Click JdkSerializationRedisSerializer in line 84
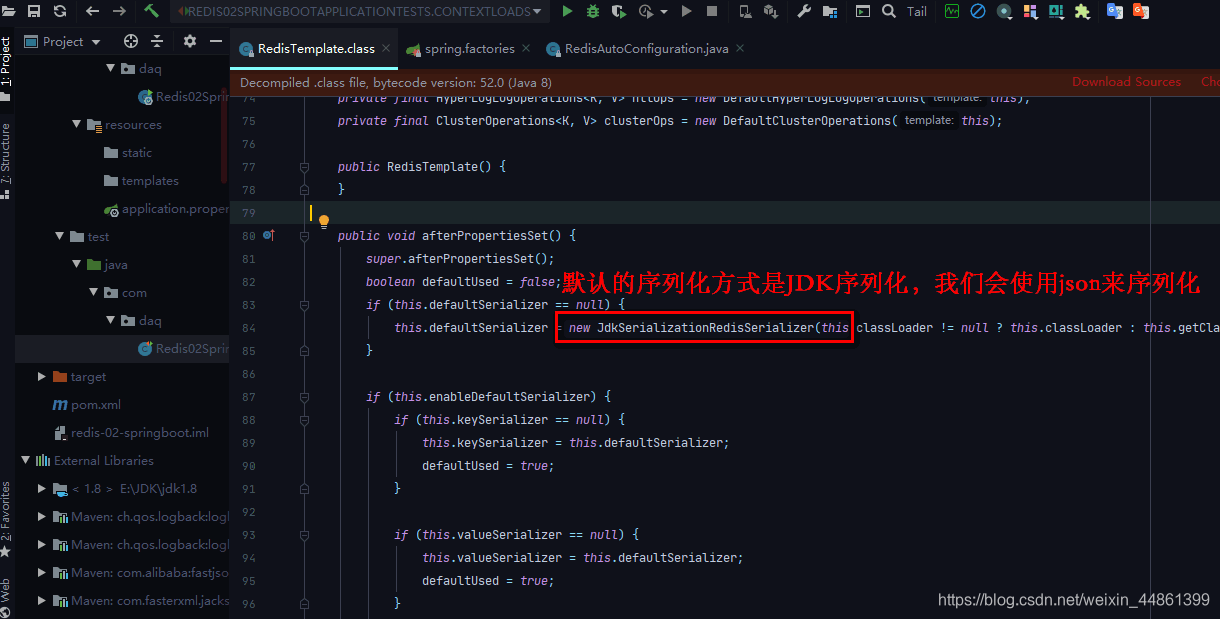Screen dimensions: 1220x619 pyautogui.click(x=706, y=328)
